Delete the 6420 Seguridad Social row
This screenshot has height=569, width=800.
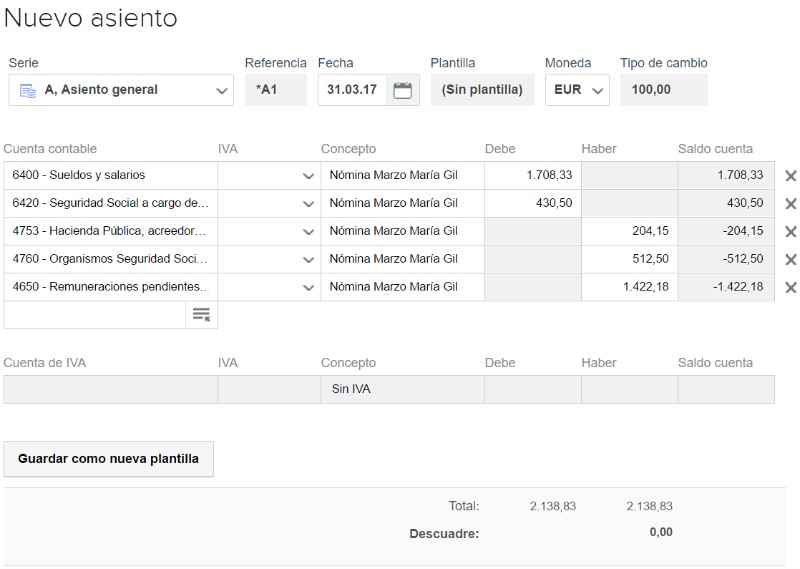[790, 204]
